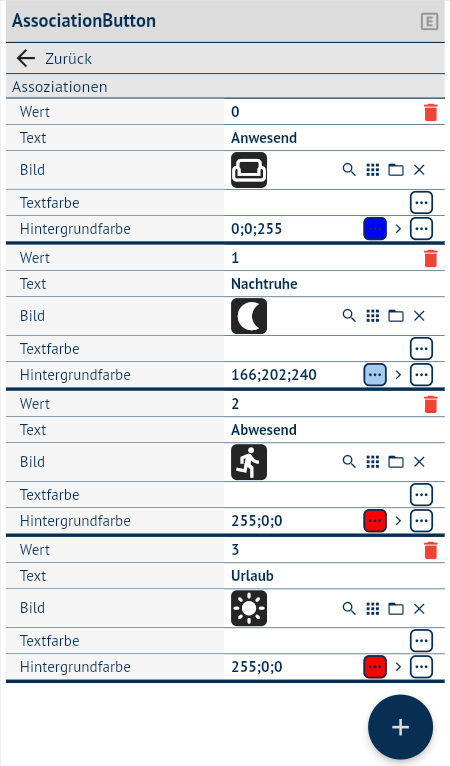450x766 pixels.
Task: Open Textfarbe options for Anwesend entry
Action: pos(421,203)
